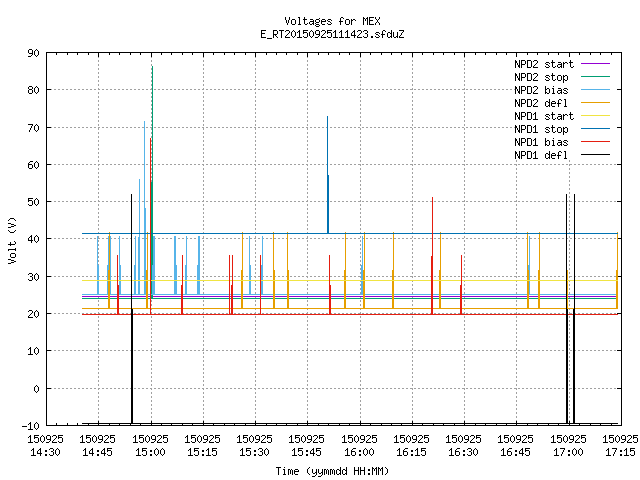The width and height of the screenshot is (640, 480).
Task: Click the yellow NPD1 start legend line sample
Action: (595, 116)
